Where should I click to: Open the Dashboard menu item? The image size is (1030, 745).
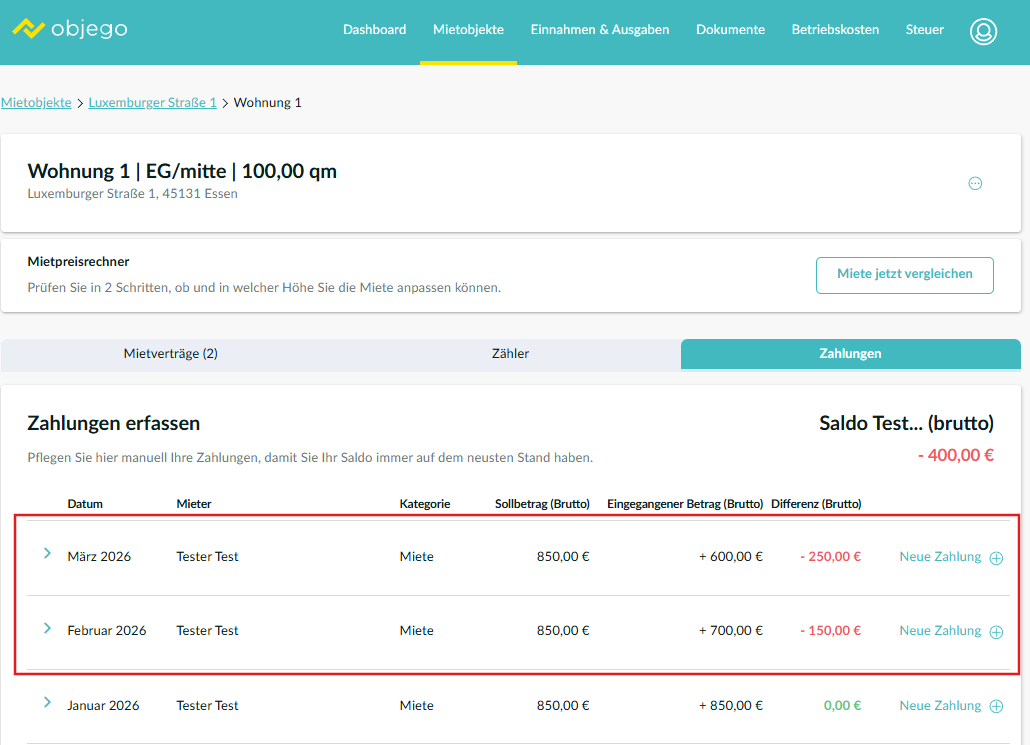click(374, 30)
